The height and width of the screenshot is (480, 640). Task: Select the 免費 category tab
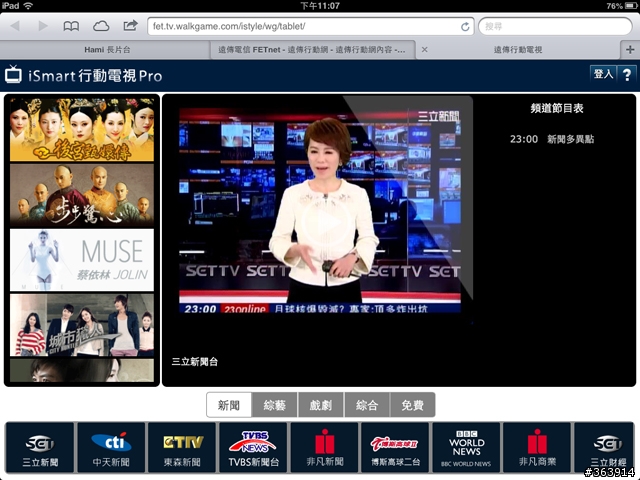point(412,405)
